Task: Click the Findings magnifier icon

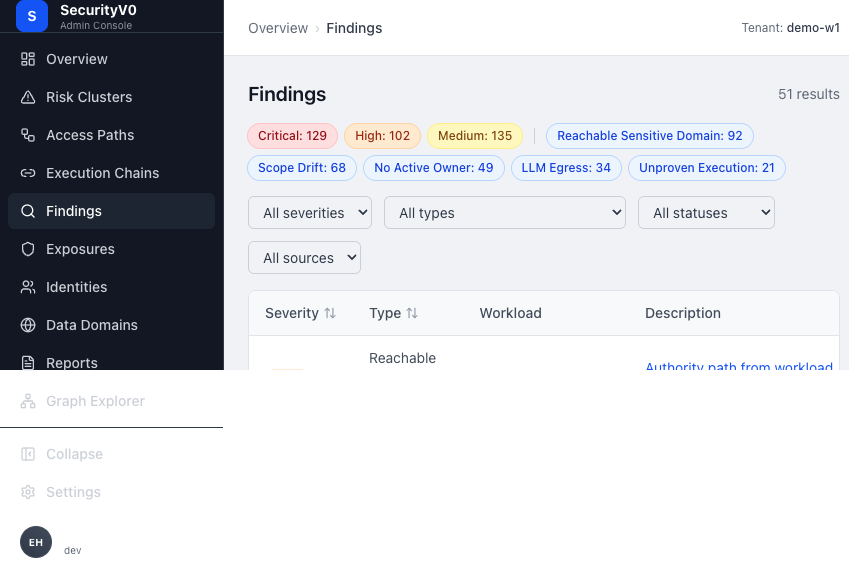Action: click(28, 211)
